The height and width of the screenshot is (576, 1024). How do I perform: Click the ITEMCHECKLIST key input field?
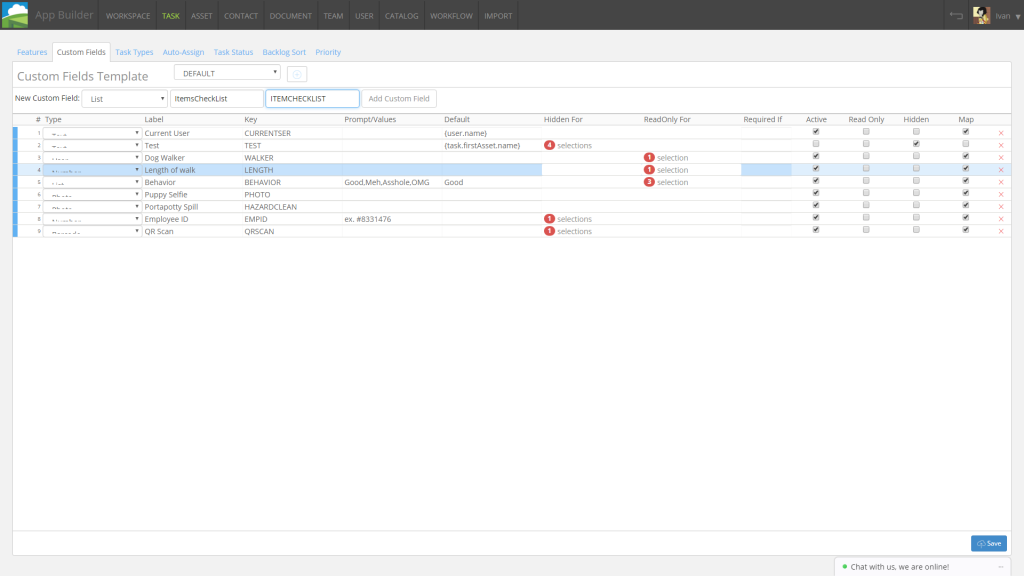(312, 99)
